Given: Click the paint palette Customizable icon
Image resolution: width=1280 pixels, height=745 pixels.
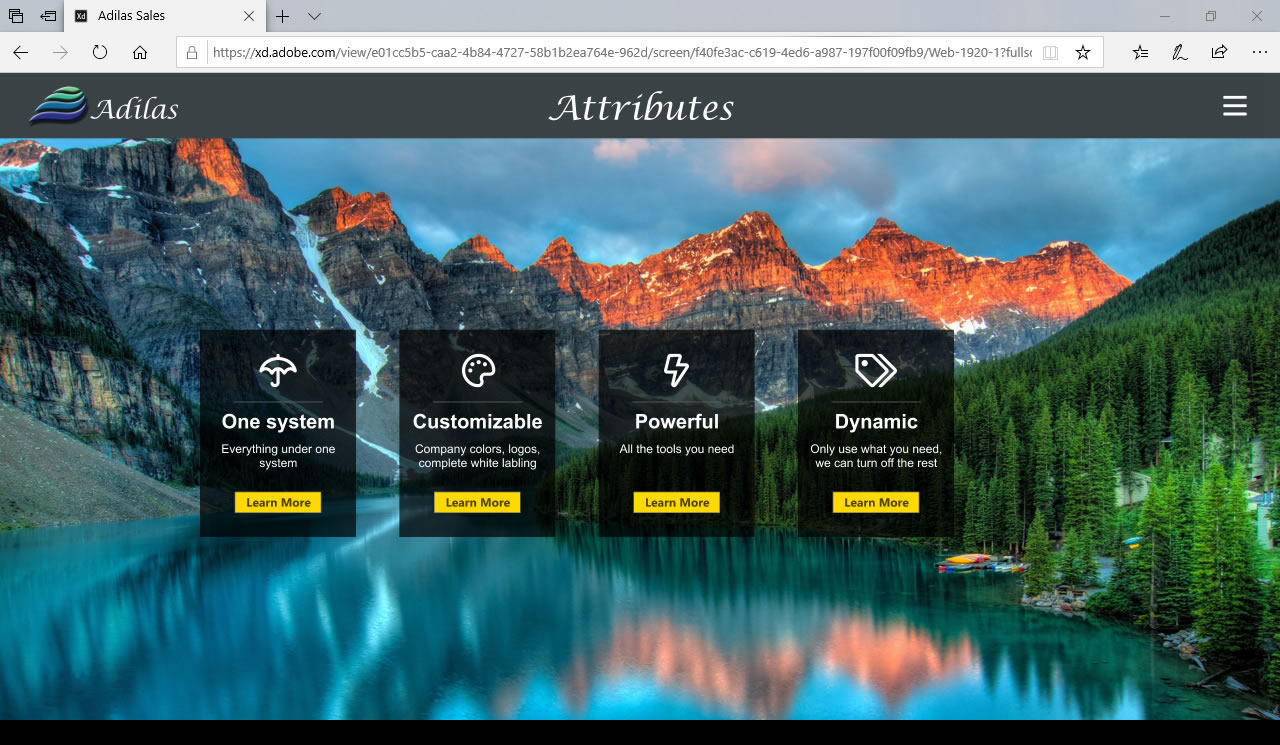Looking at the screenshot, I should (478, 370).
